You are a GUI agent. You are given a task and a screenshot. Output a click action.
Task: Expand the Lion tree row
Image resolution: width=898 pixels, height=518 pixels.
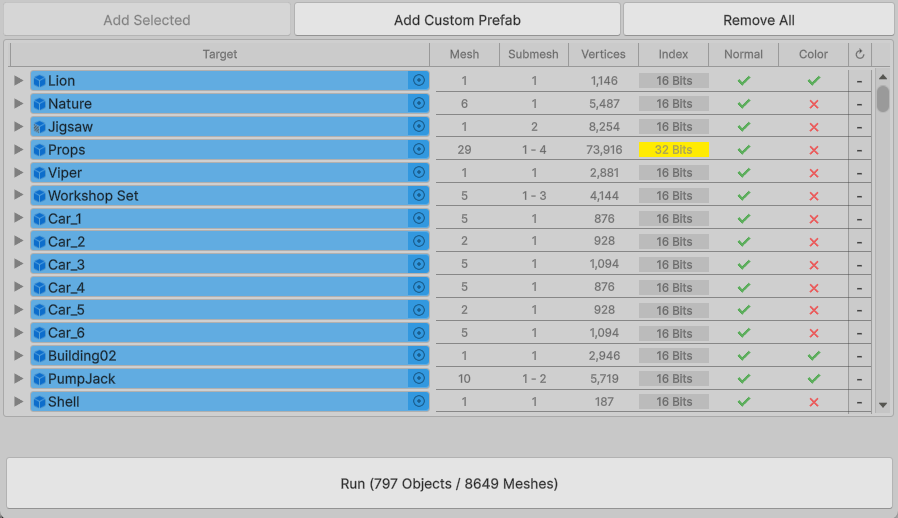tap(18, 81)
